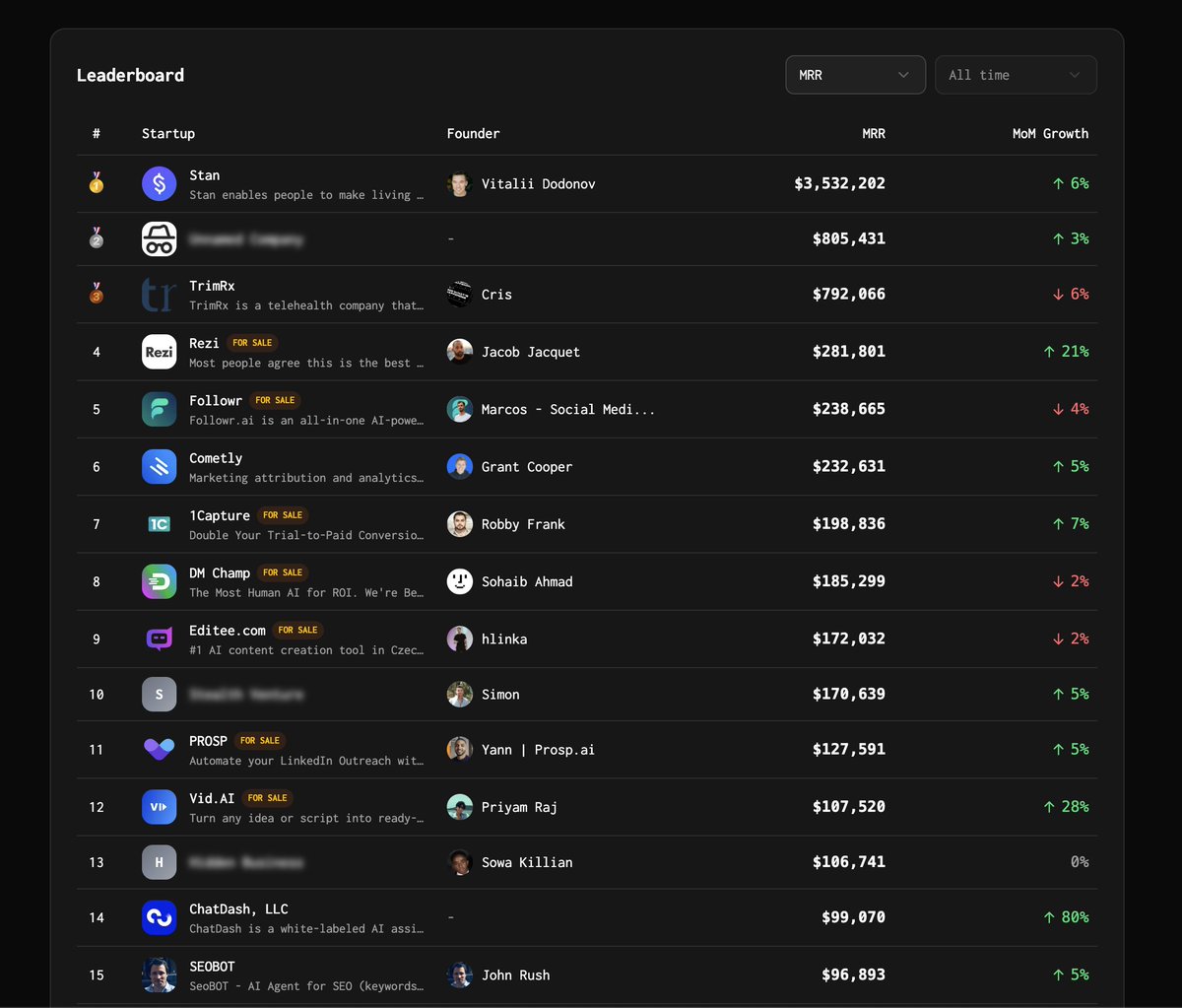The width and height of the screenshot is (1182, 1008).
Task: Click the MoM Growth column header
Action: pyautogui.click(x=1051, y=134)
